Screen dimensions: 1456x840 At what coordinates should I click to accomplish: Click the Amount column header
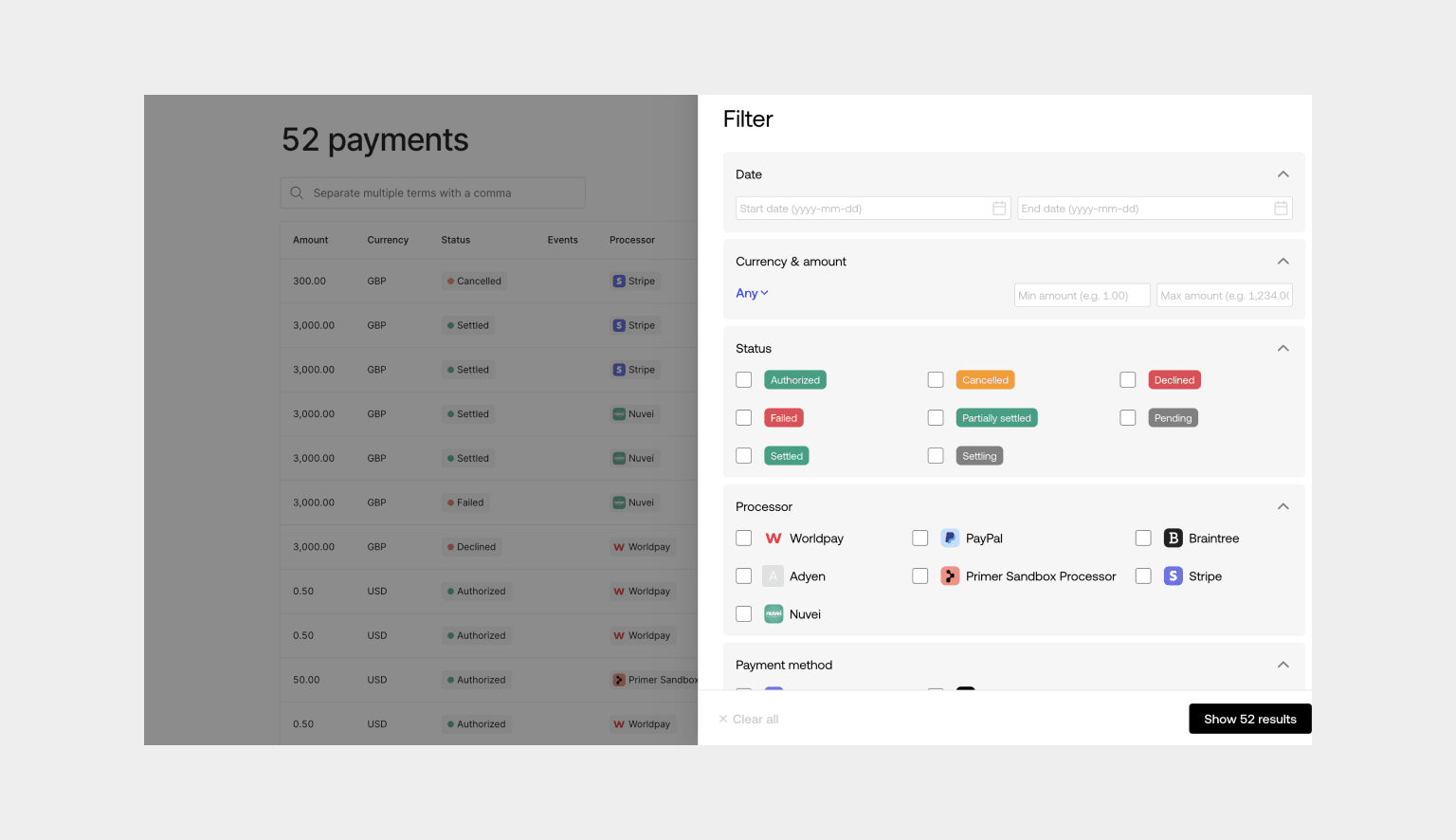(310, 240)
